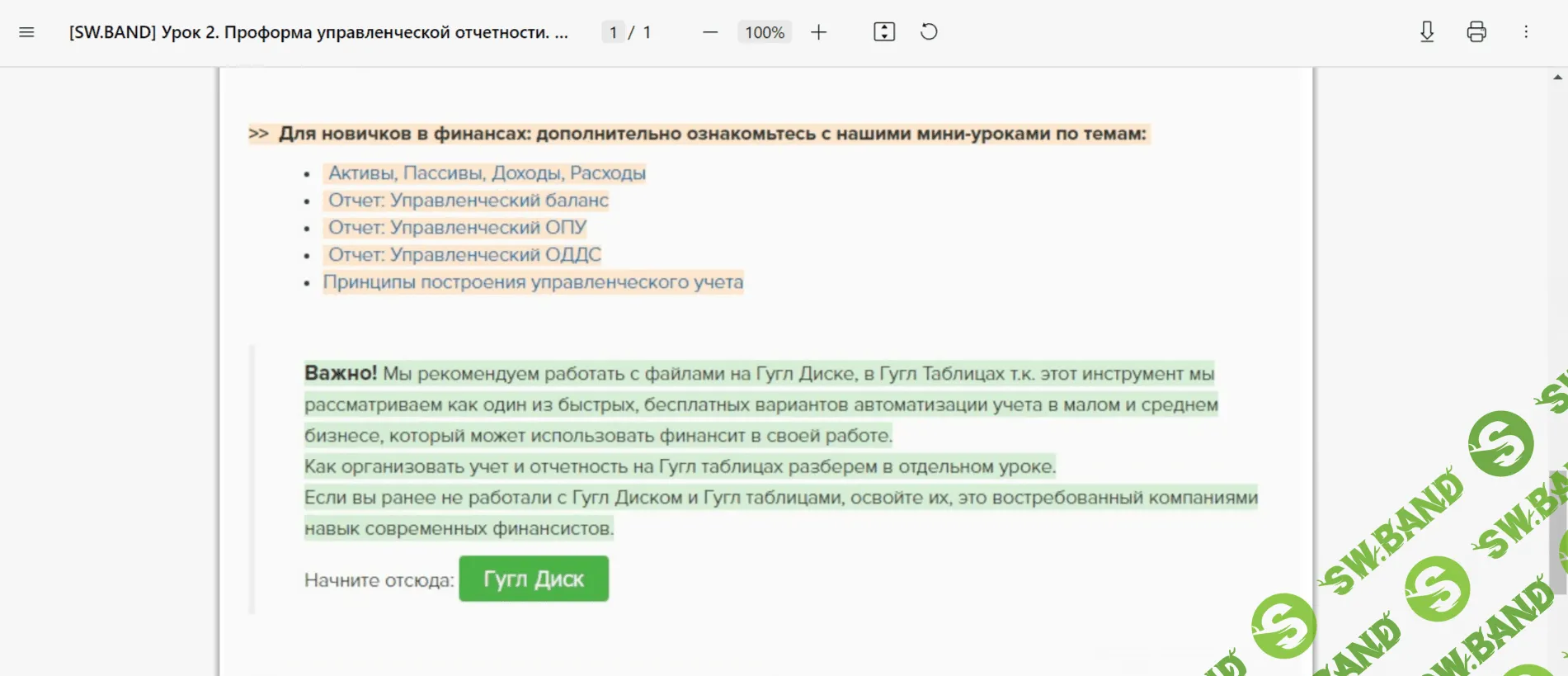Click the fit to page icon
The image size is (1568, 676).
tap(884, 32)
